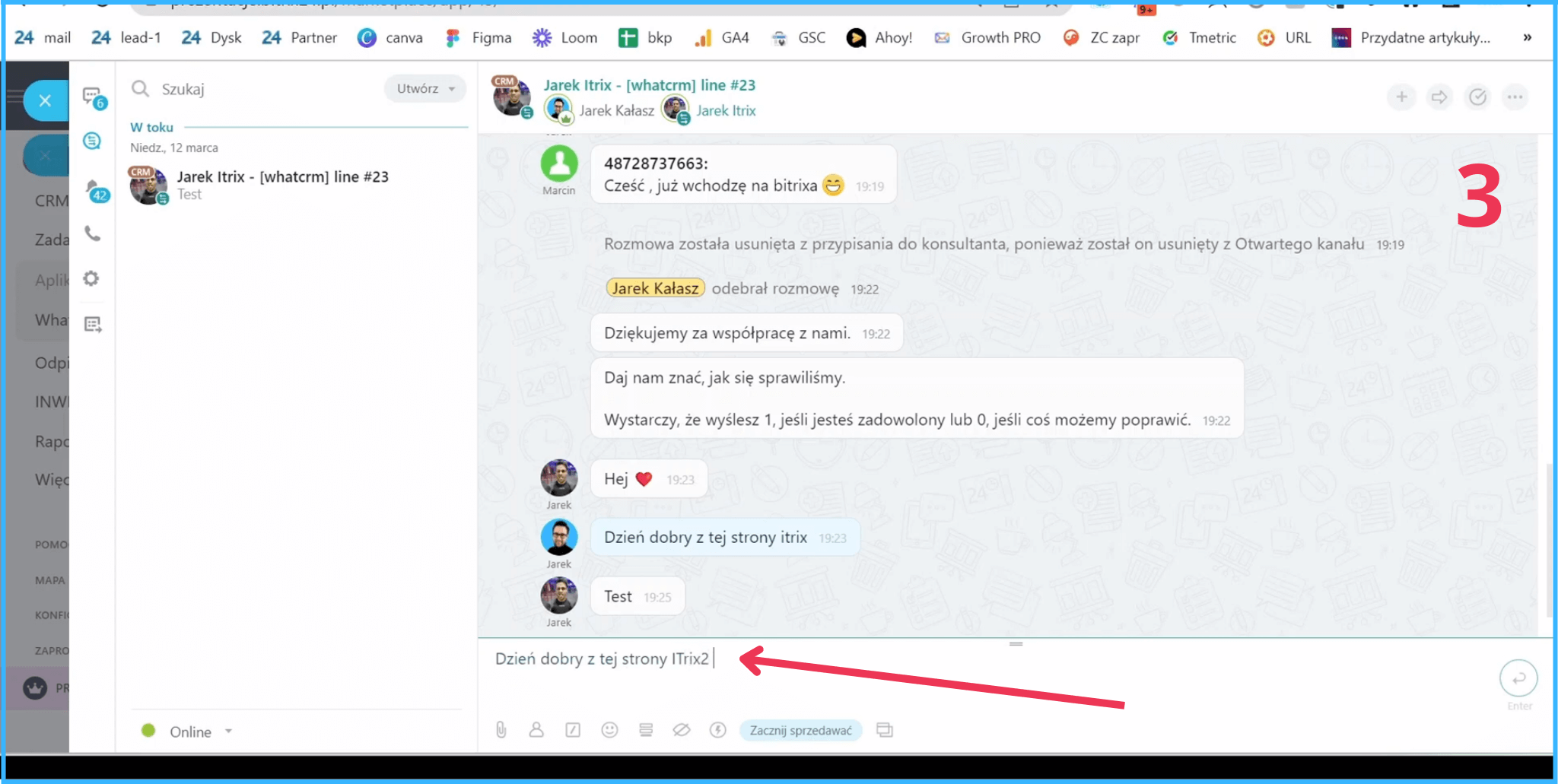Toggle hidden message mode crossed-eye icon
This screenshot has height=784, width=1558.
681,730
